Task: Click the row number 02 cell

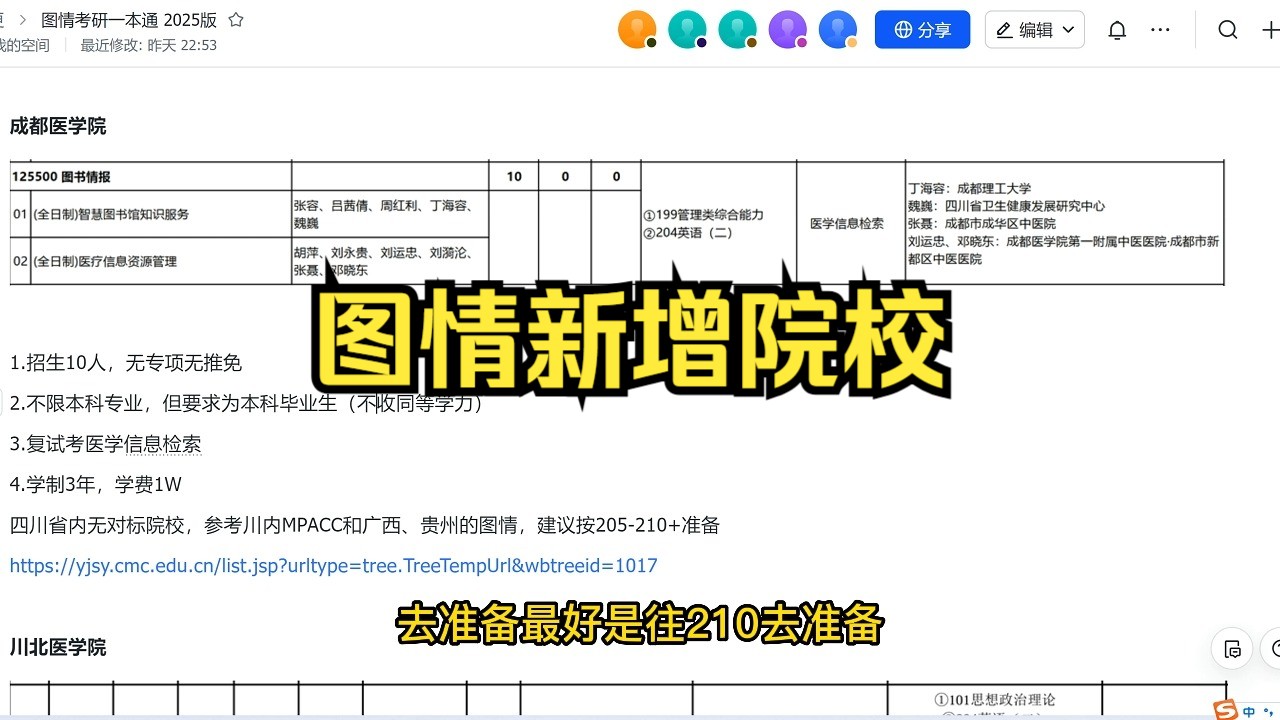Action: coord(20,261)
